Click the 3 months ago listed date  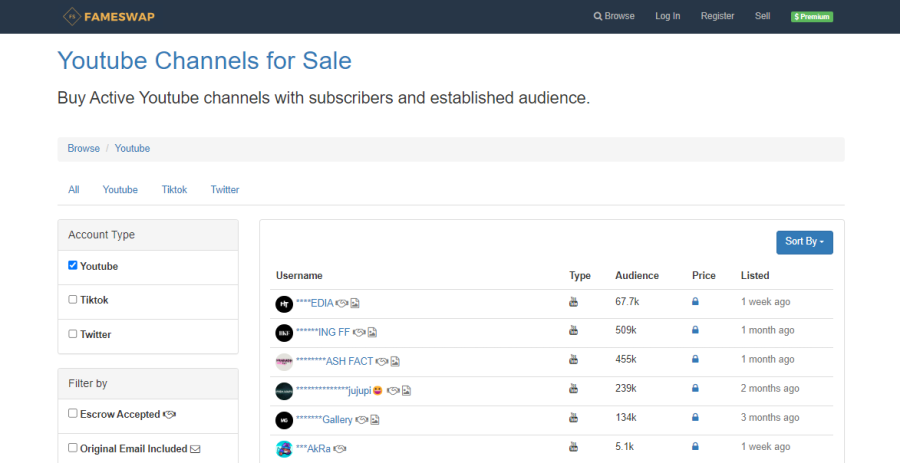click(x=770, y=417)
